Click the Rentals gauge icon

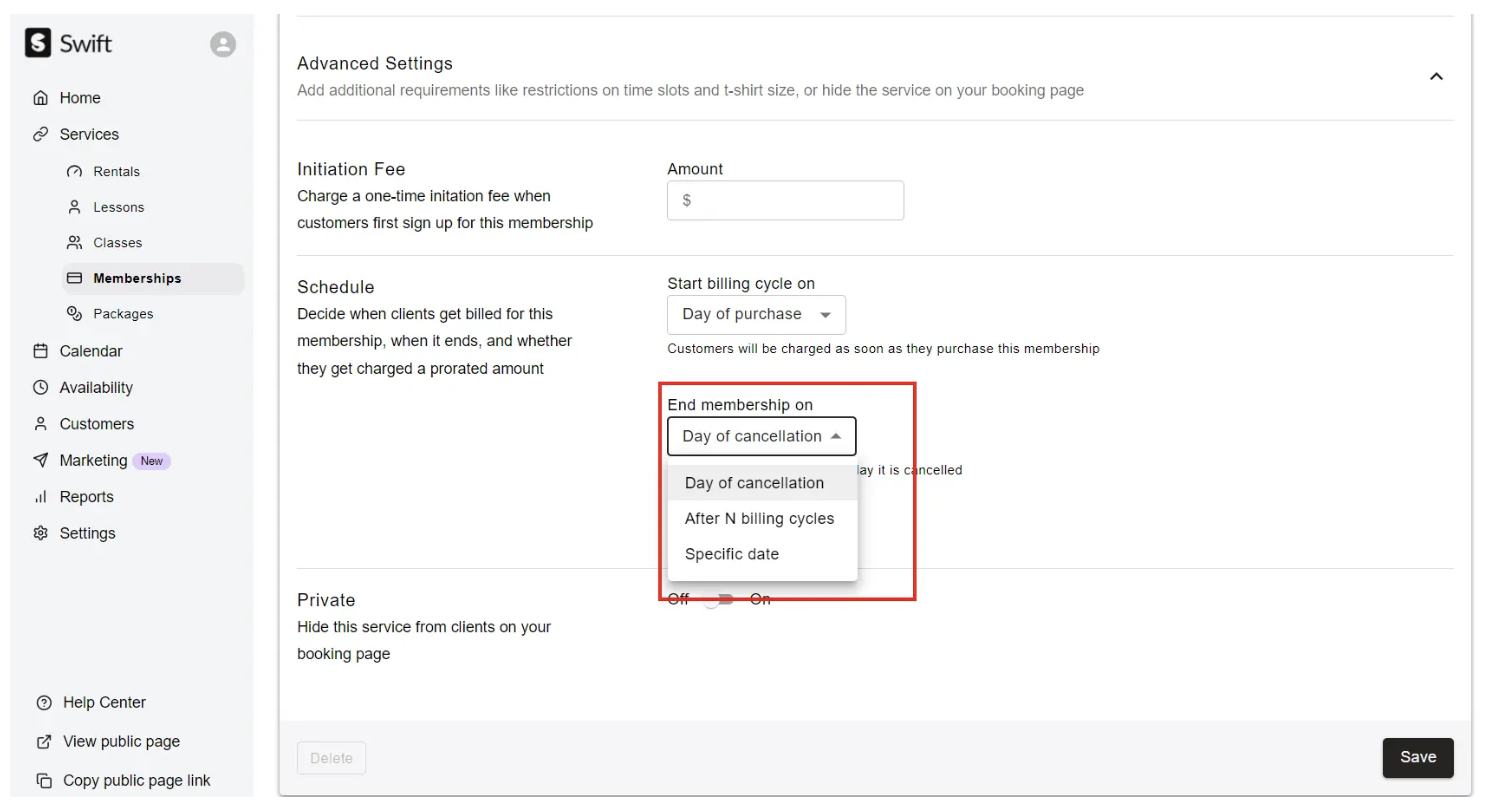click(x=74, y=172)
